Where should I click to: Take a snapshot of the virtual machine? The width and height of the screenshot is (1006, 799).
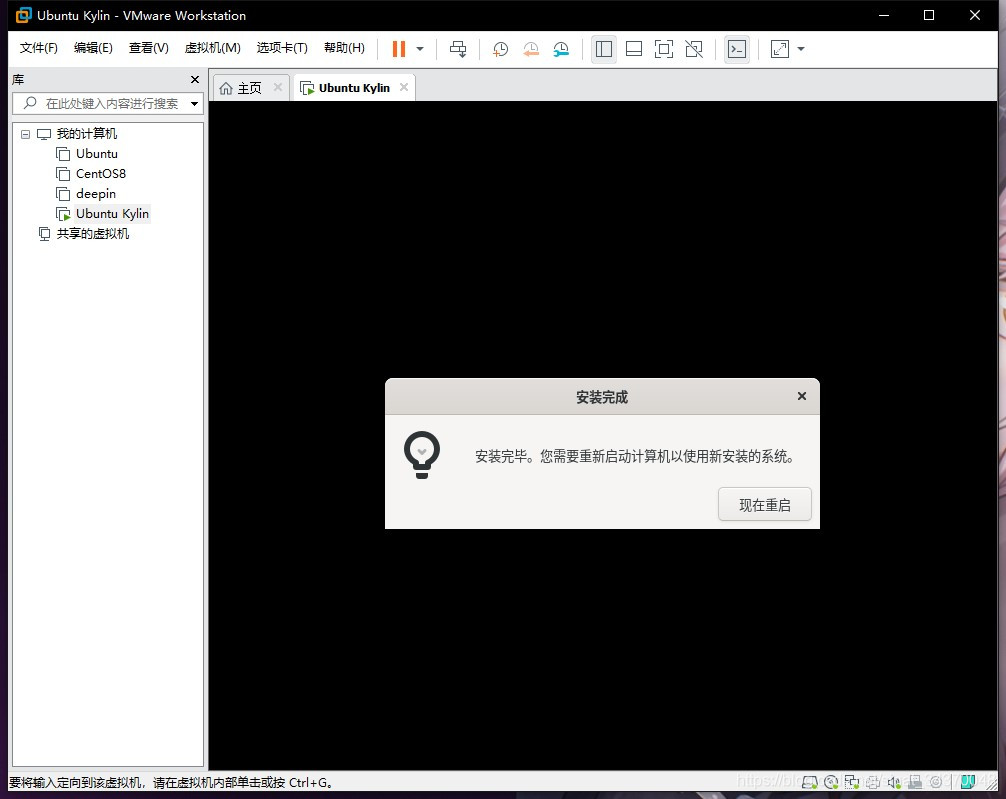500,49
